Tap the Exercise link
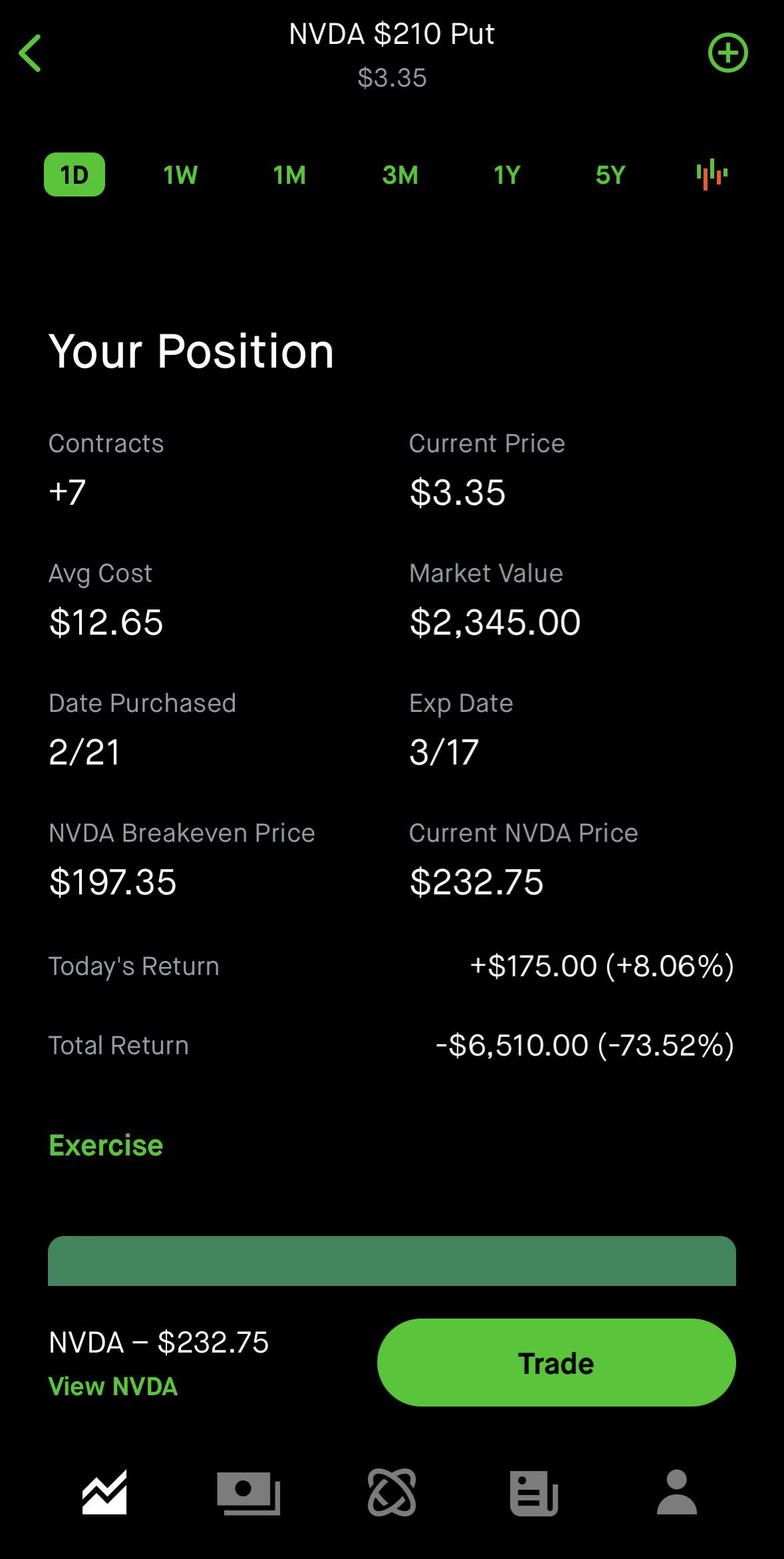This screenshot has height=1559, width=784. point(106,1145)
